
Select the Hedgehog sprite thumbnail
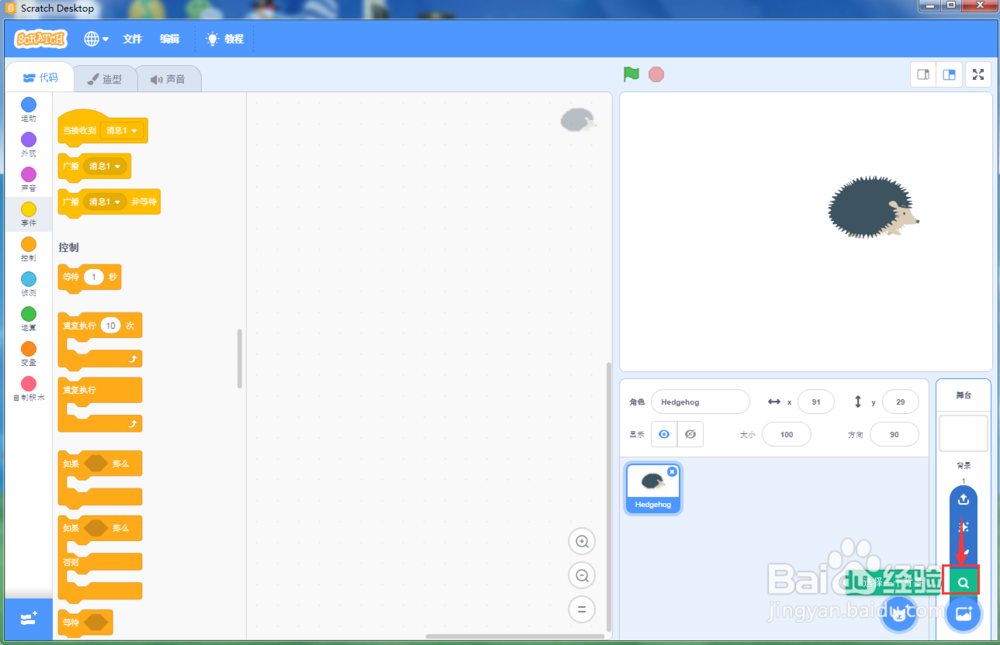coord(652,489)
